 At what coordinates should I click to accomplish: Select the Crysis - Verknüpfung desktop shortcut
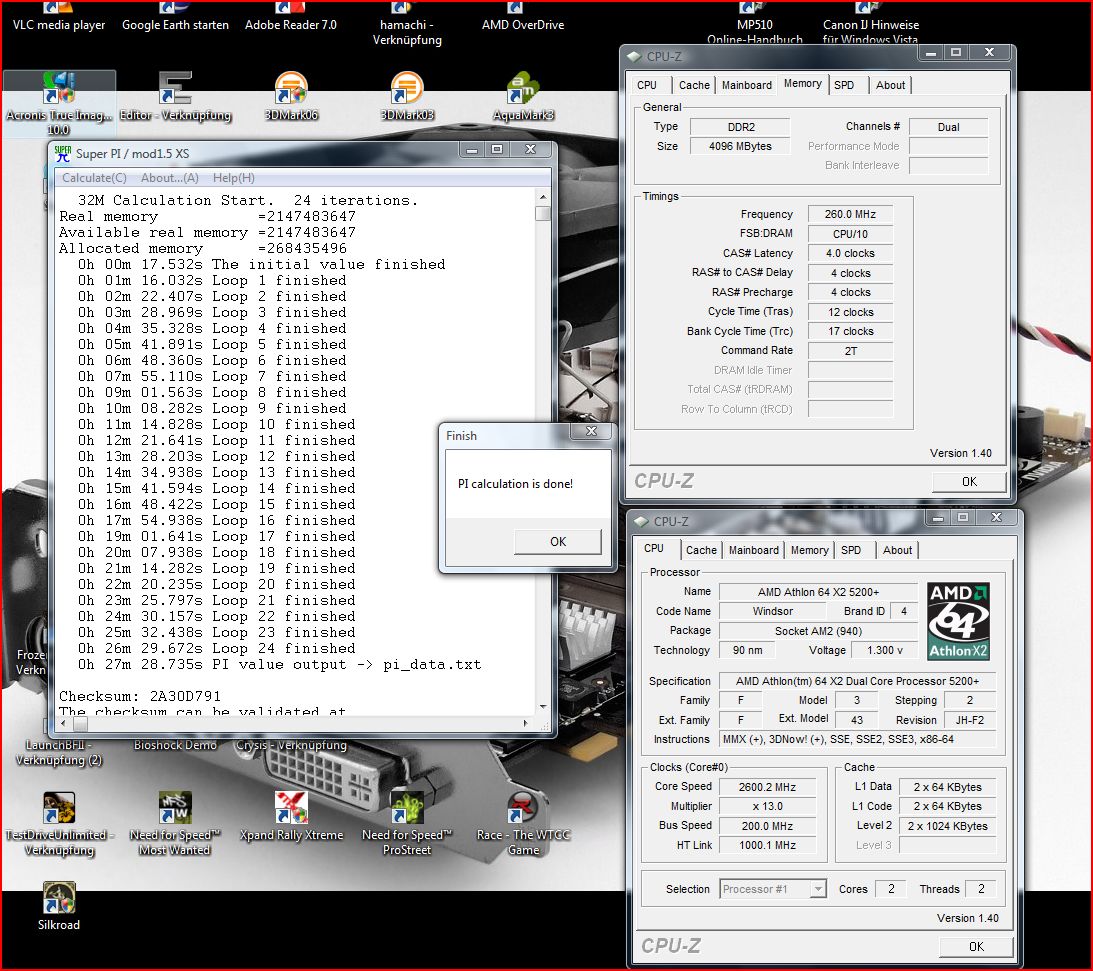coord(291,745)
